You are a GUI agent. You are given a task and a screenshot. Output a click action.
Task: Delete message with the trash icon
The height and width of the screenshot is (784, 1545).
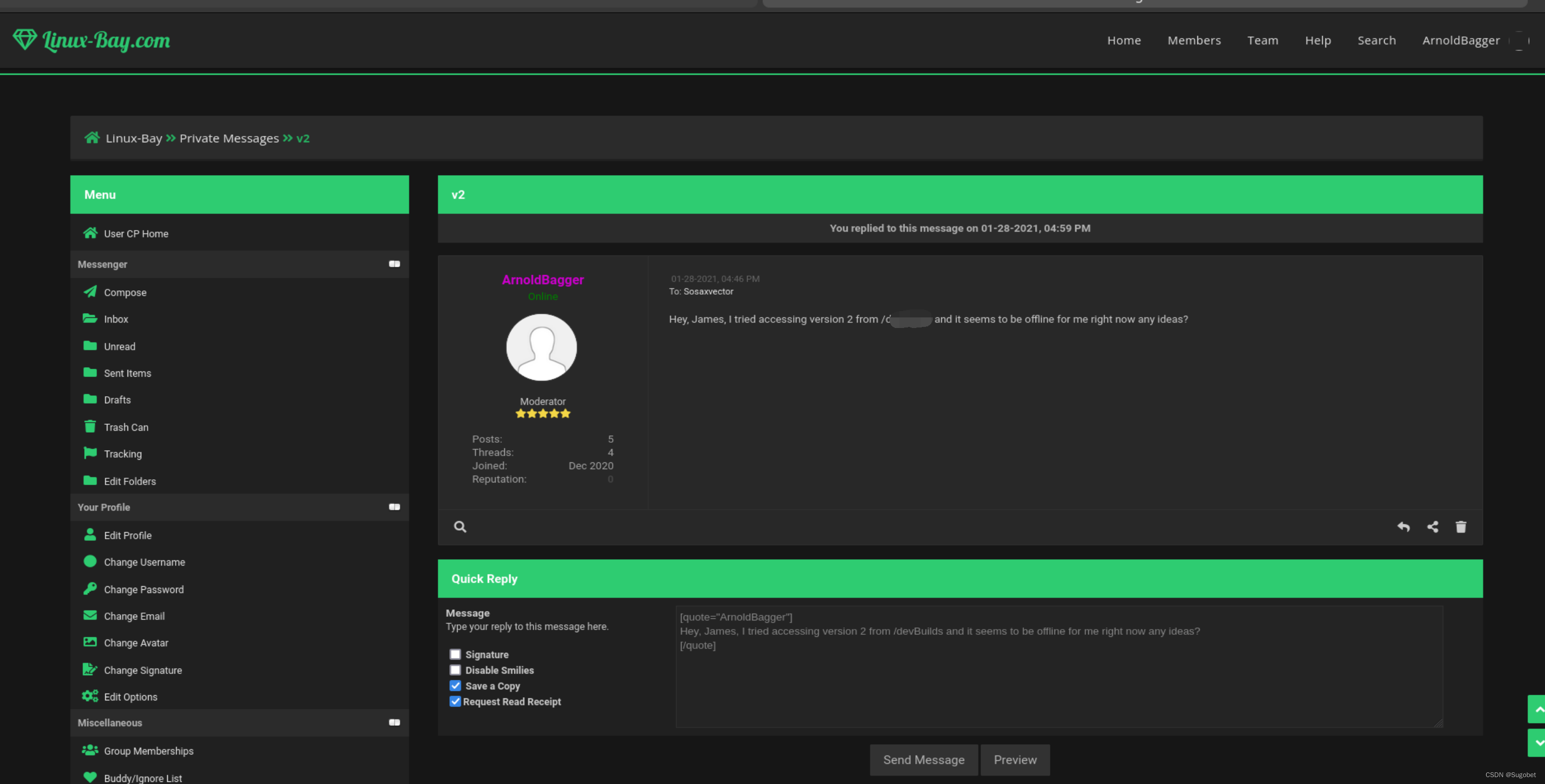[x=1461, y=527]
